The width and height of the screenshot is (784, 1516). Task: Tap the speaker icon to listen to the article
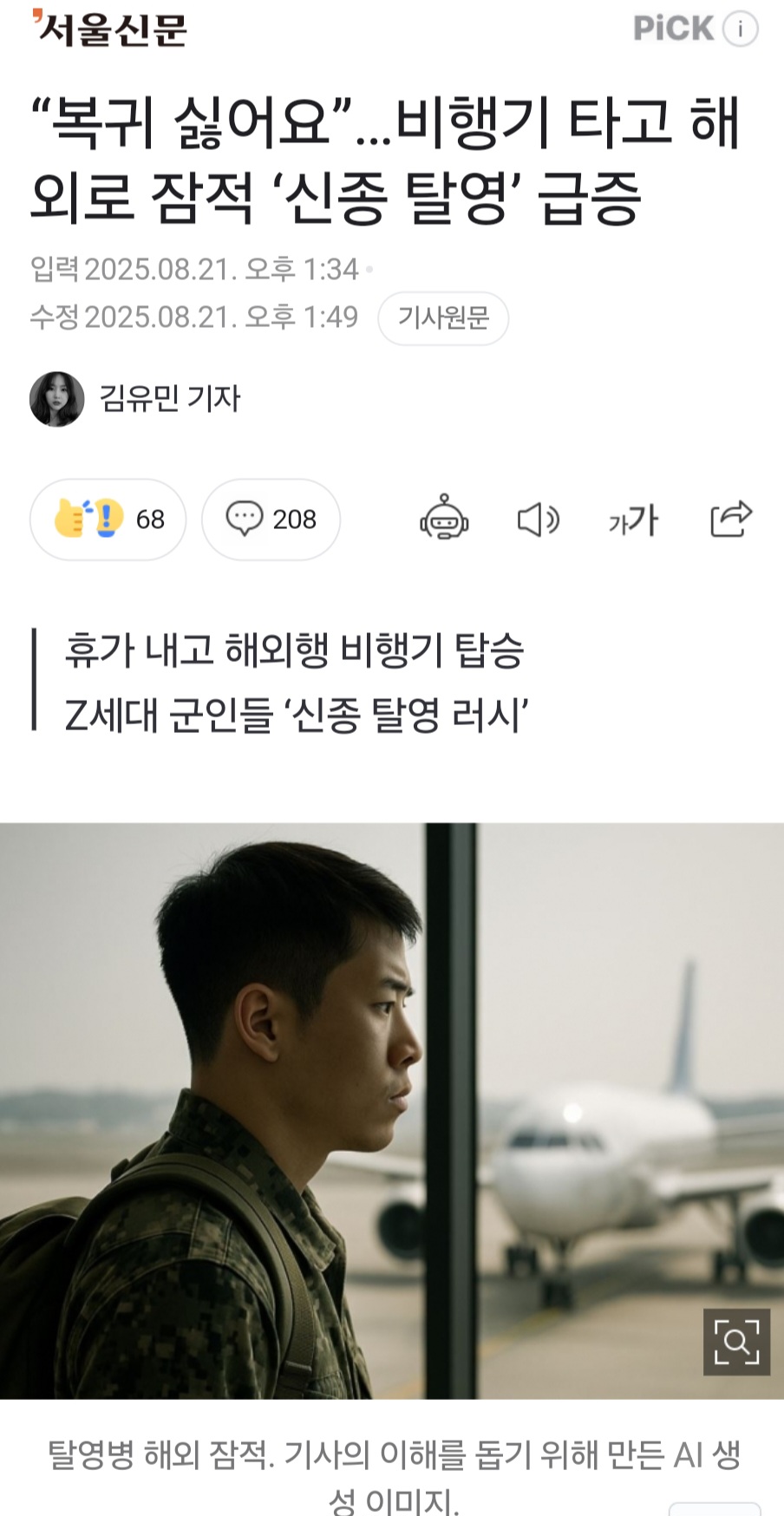tap(539, 519)
